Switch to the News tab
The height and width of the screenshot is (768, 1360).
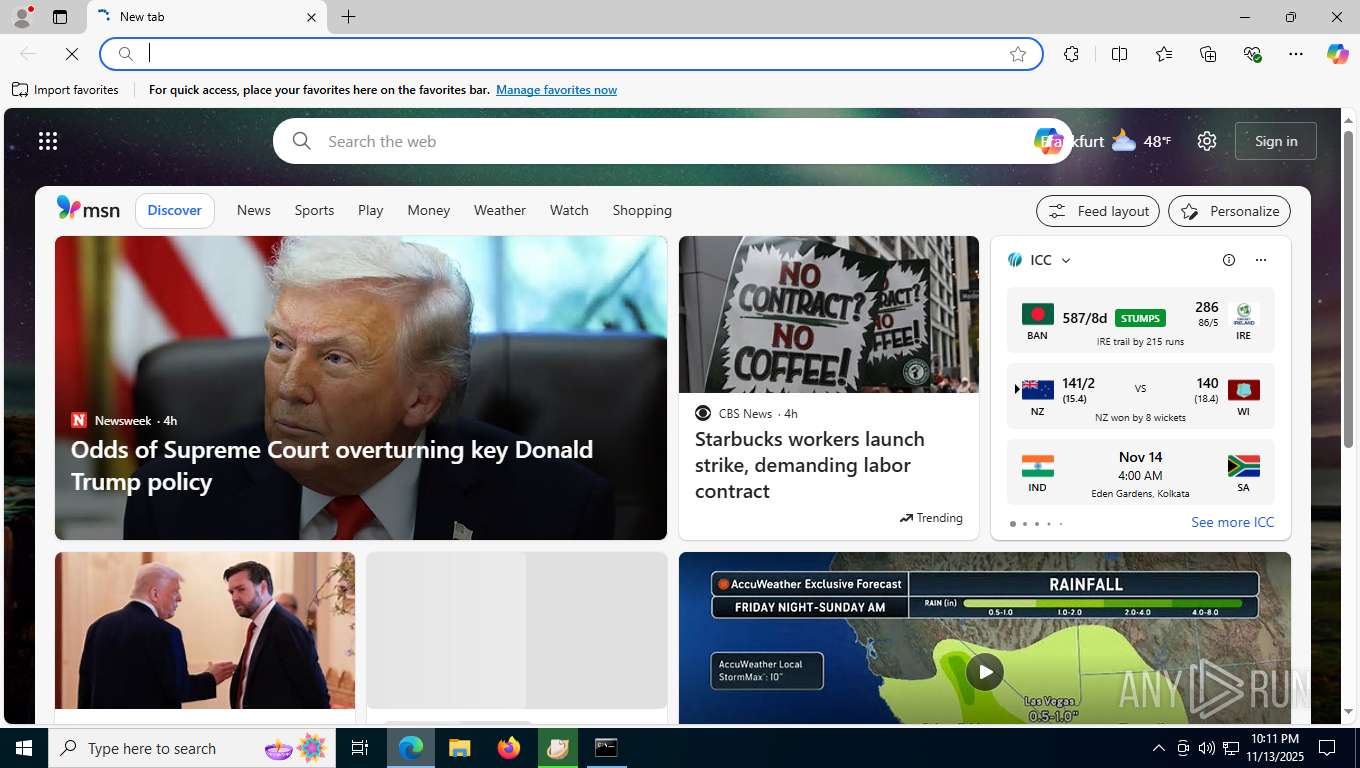pyautogui.click(x=254, y=210)
